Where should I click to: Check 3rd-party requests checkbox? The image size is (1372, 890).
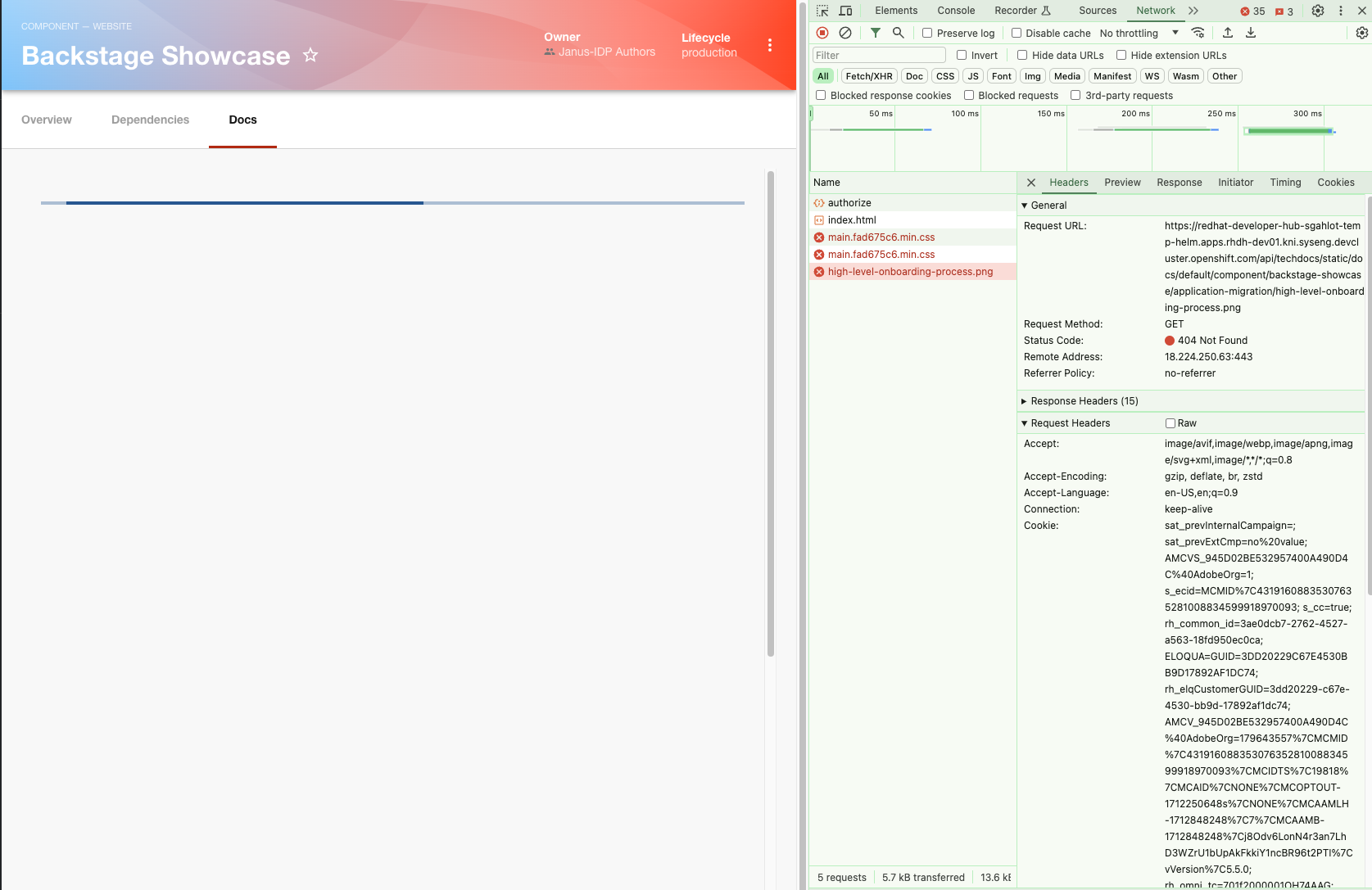(x=1075, y=96)
